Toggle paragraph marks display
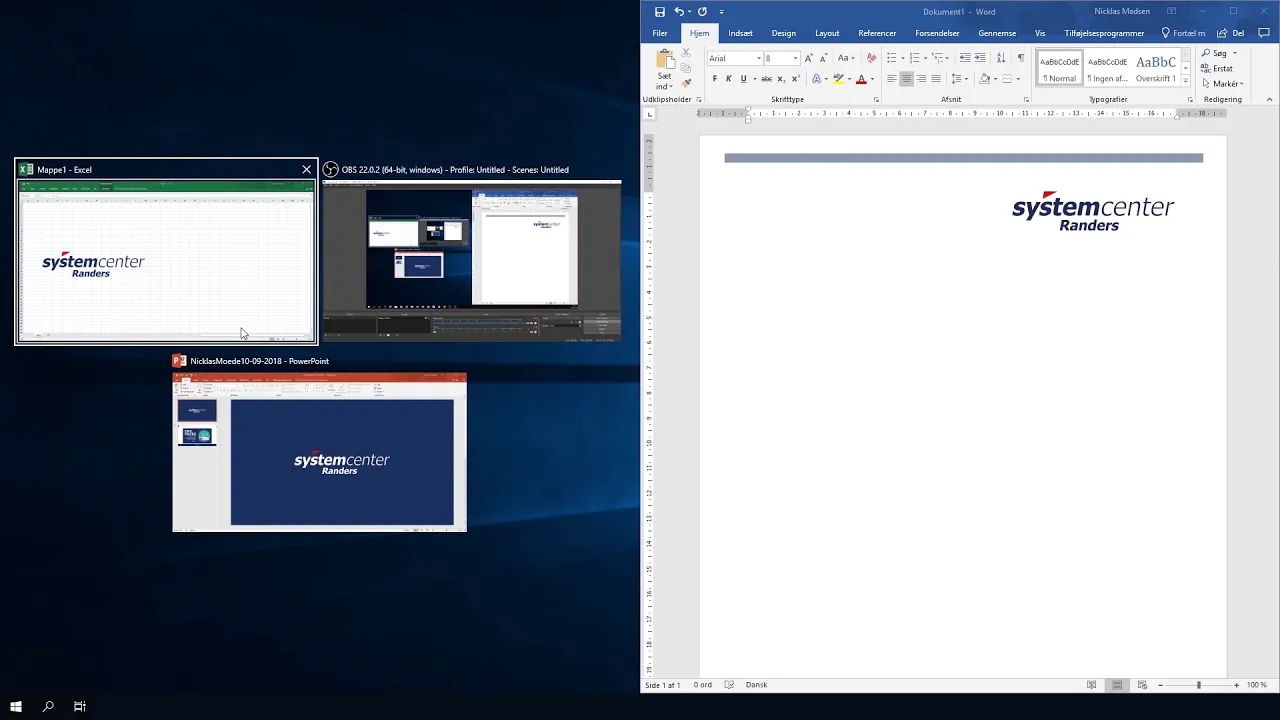1280x720 pixels. 1021,58
